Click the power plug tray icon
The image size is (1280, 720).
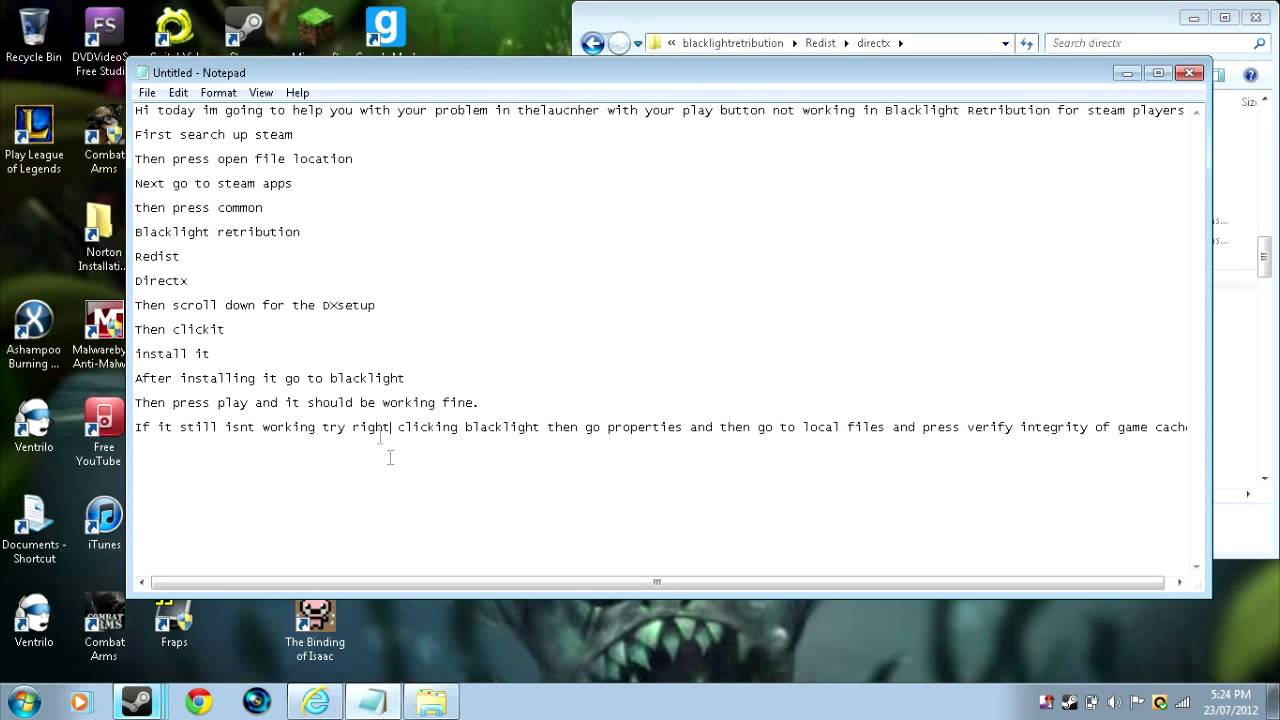coord(1092,702)
